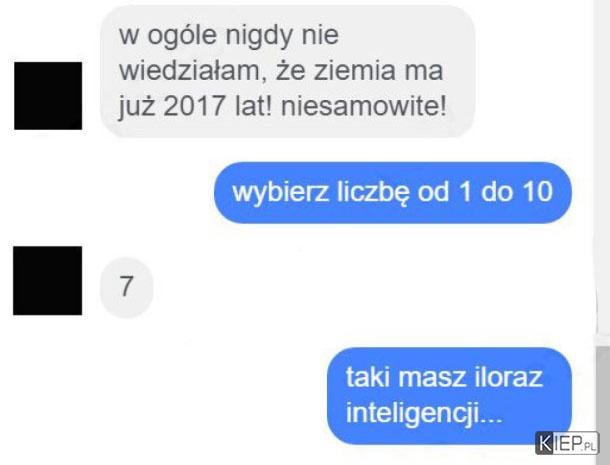Select the gray message starting "w ogóle nigdy nie"
This screenshot has height=465, width=610.
(x=287, y=72)
